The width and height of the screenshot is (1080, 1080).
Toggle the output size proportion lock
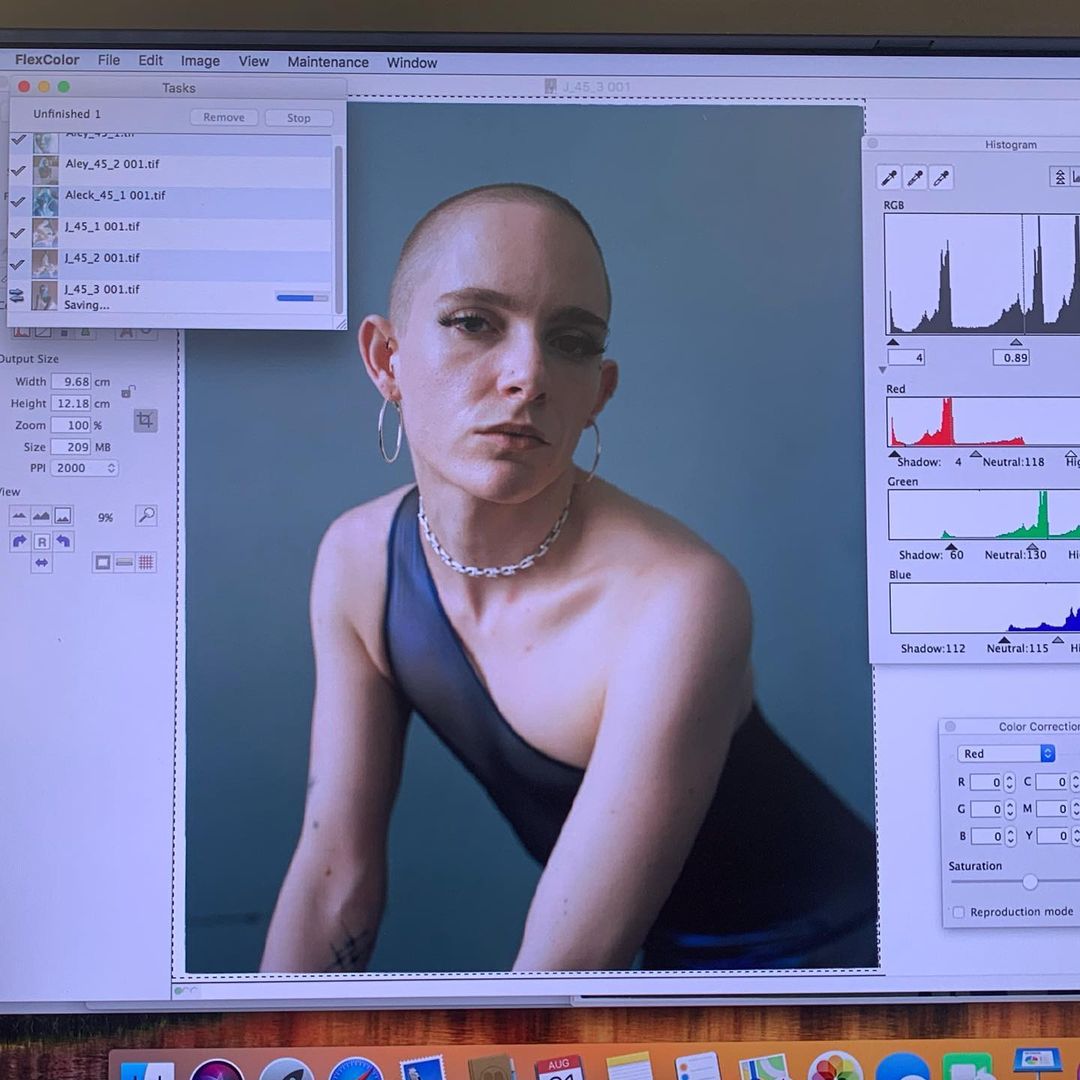pos(128,391)
